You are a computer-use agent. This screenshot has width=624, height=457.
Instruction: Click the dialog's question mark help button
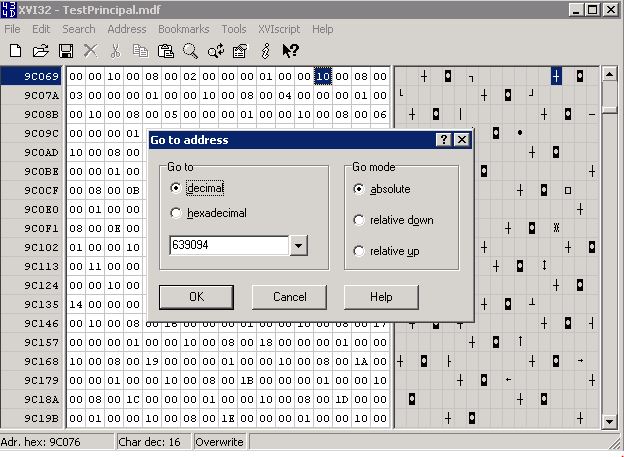[x=444, y=140]
